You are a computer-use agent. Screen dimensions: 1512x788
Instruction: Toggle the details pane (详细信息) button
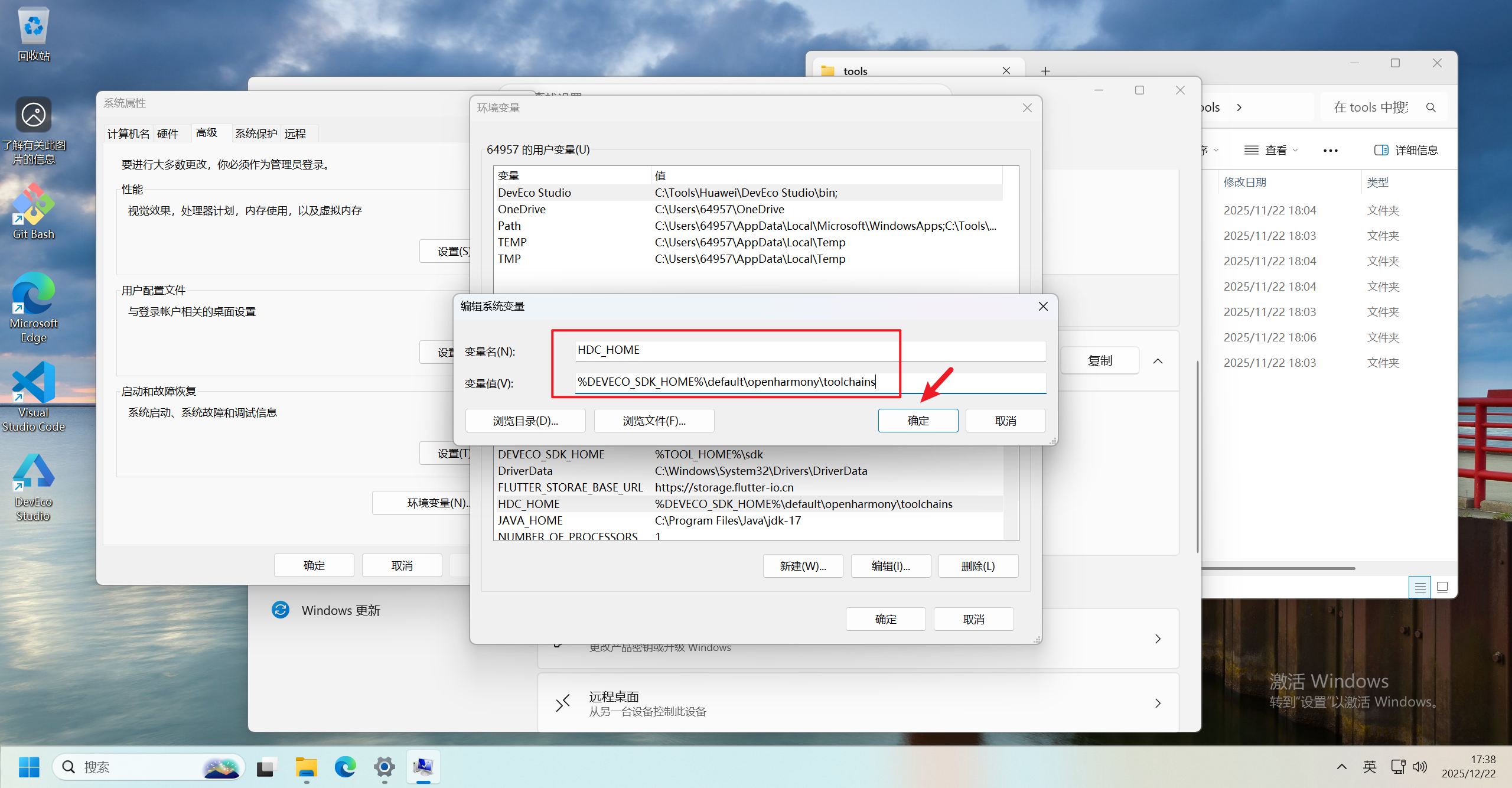point(1406,151)
